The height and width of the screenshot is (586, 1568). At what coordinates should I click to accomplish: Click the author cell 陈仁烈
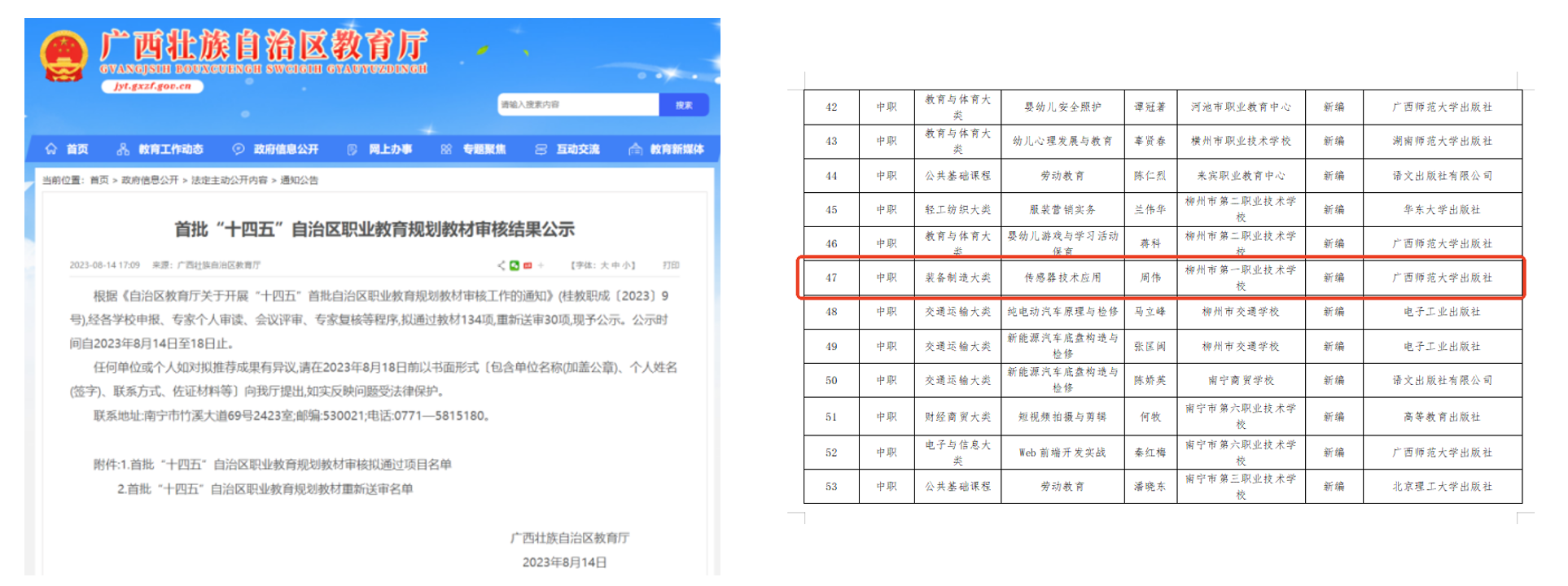point(1150,176)
